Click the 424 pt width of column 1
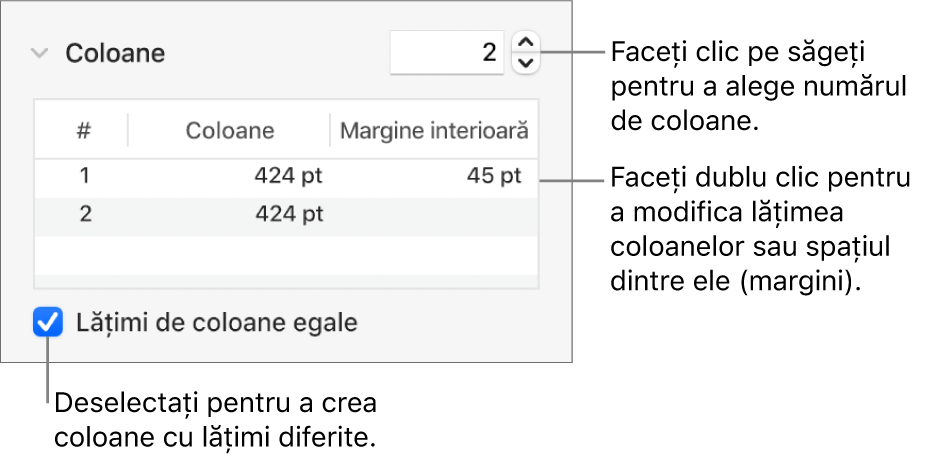The width and height of the screenshot is (931, 463). [x=288, y=176]
